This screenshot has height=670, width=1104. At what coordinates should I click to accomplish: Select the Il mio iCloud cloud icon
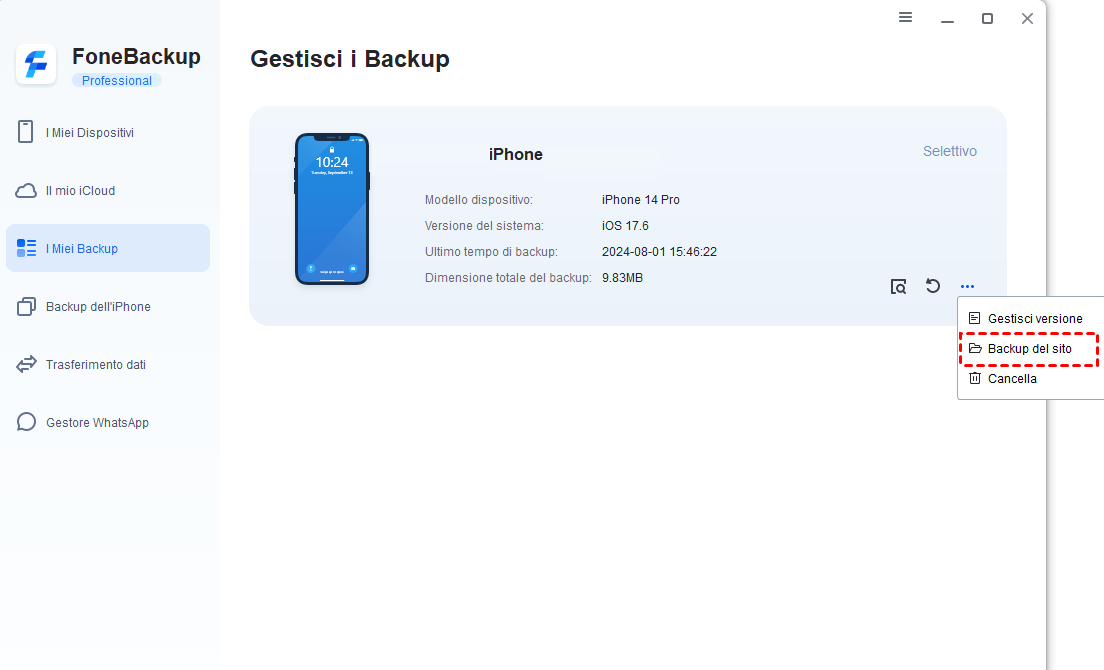[x=26, y=191]
